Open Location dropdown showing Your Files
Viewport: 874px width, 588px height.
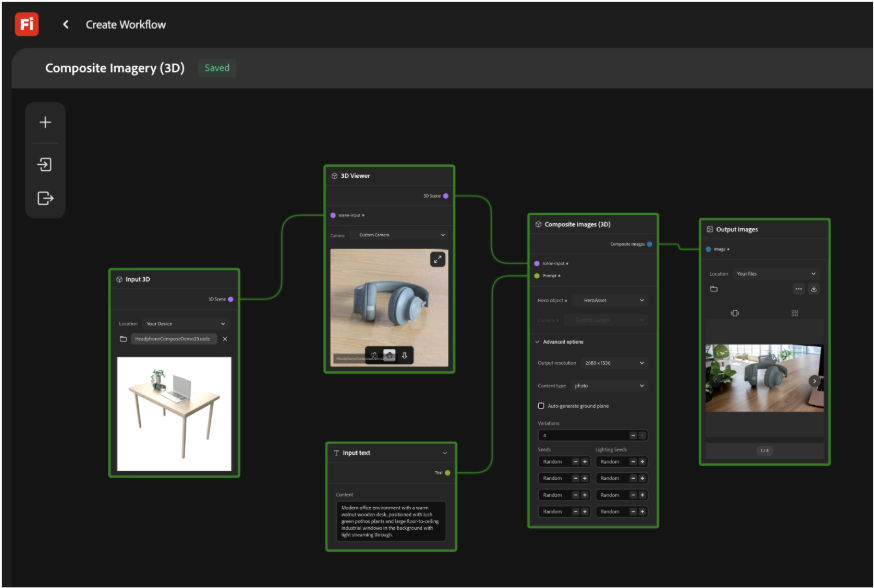(x=776, y=274)
